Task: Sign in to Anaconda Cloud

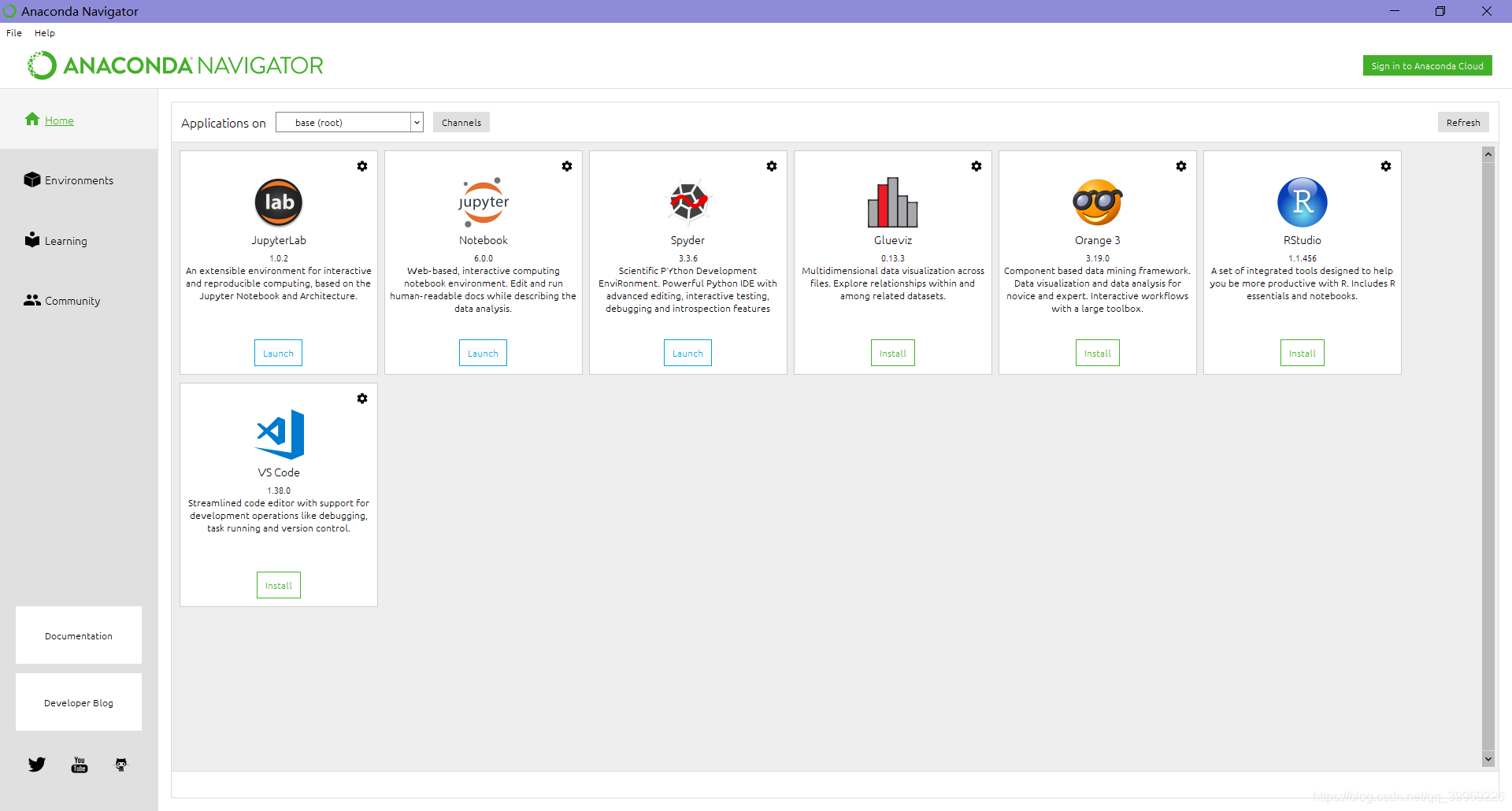Action: pyautogui.click(x=1427, y=66)
